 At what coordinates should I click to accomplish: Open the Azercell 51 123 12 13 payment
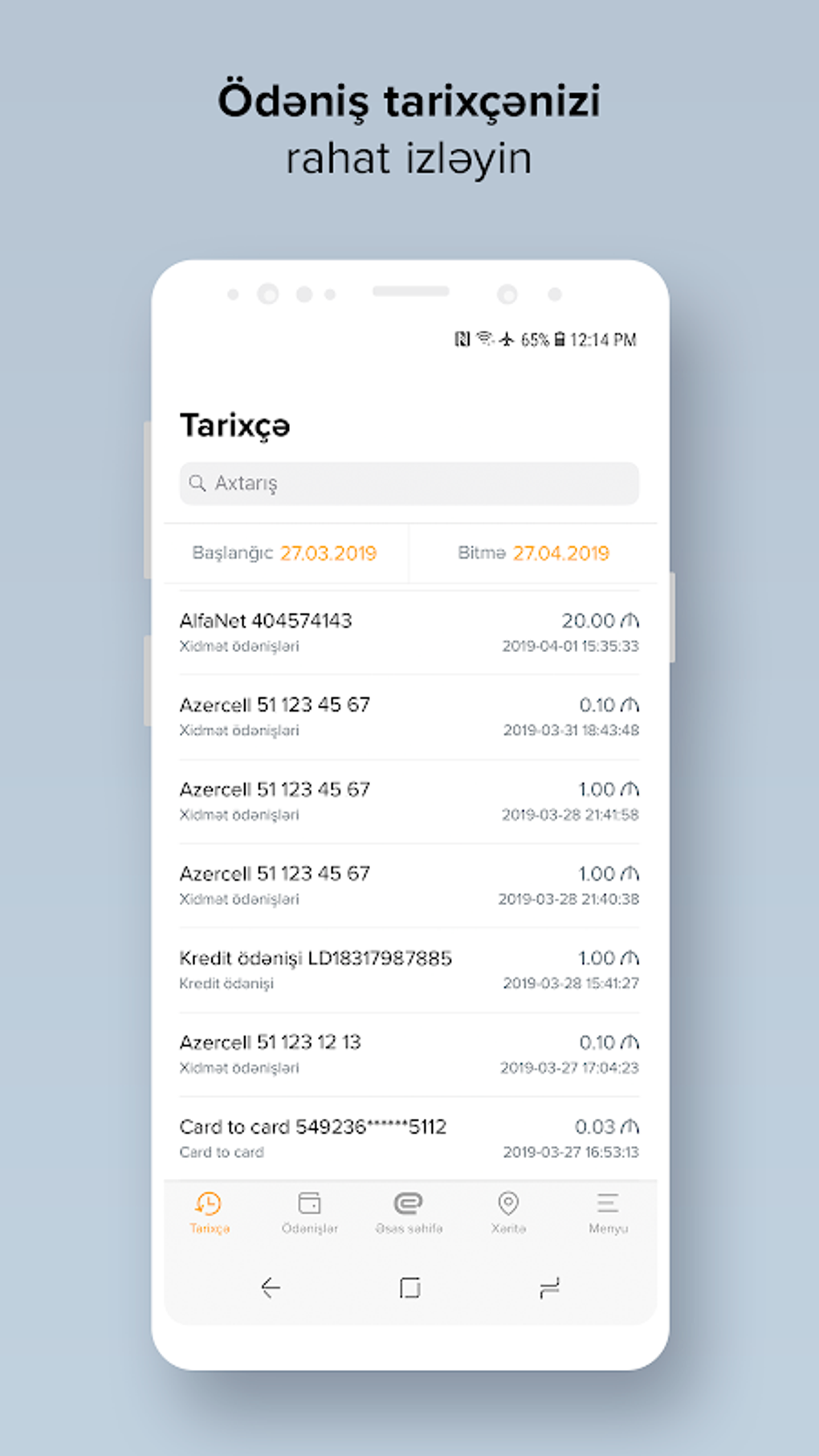tap(409, 1054)
